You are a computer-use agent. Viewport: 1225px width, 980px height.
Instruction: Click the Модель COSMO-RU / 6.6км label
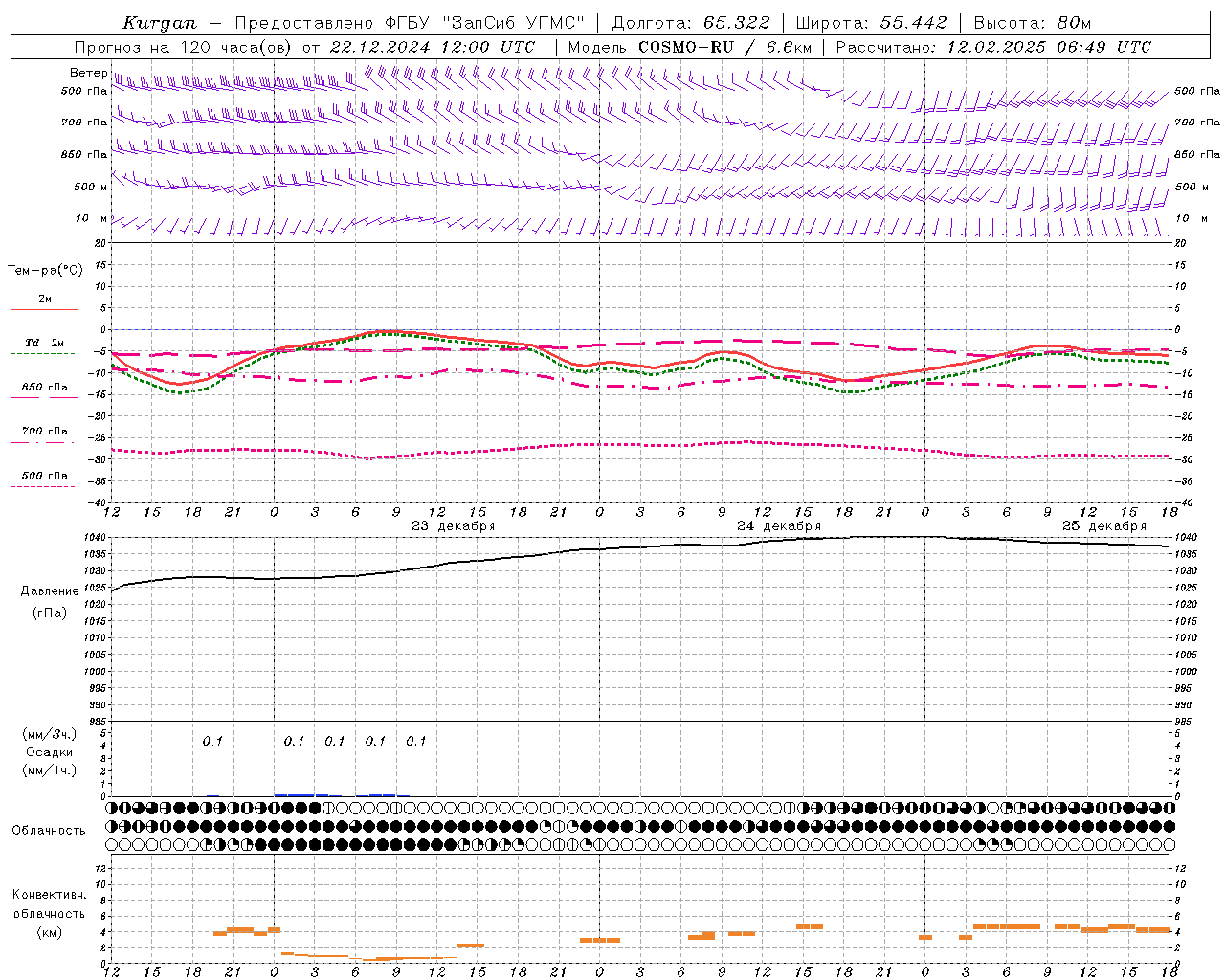690,47
